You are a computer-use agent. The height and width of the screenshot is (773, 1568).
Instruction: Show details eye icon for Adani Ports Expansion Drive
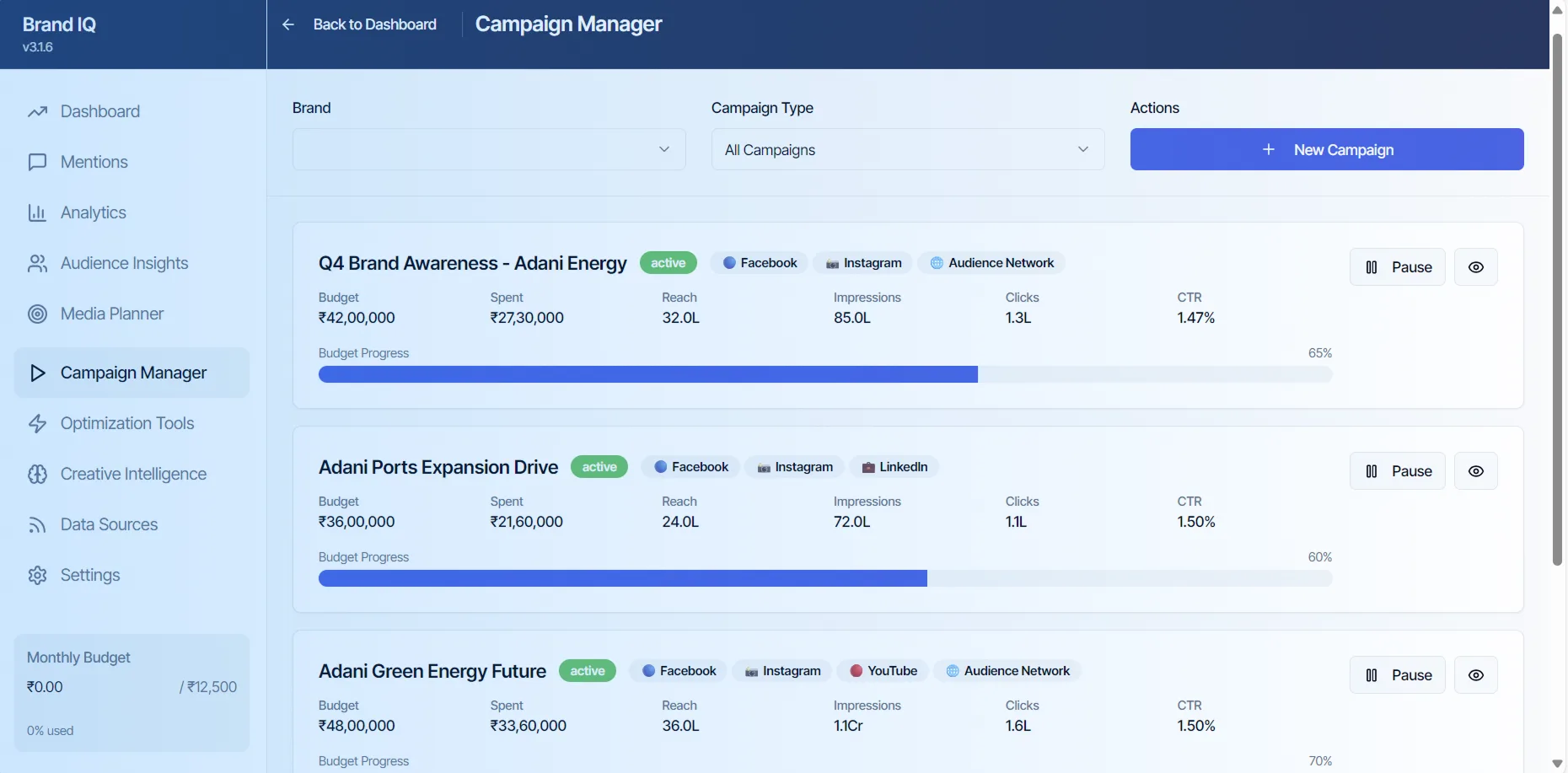click(x=1475, y=470)
